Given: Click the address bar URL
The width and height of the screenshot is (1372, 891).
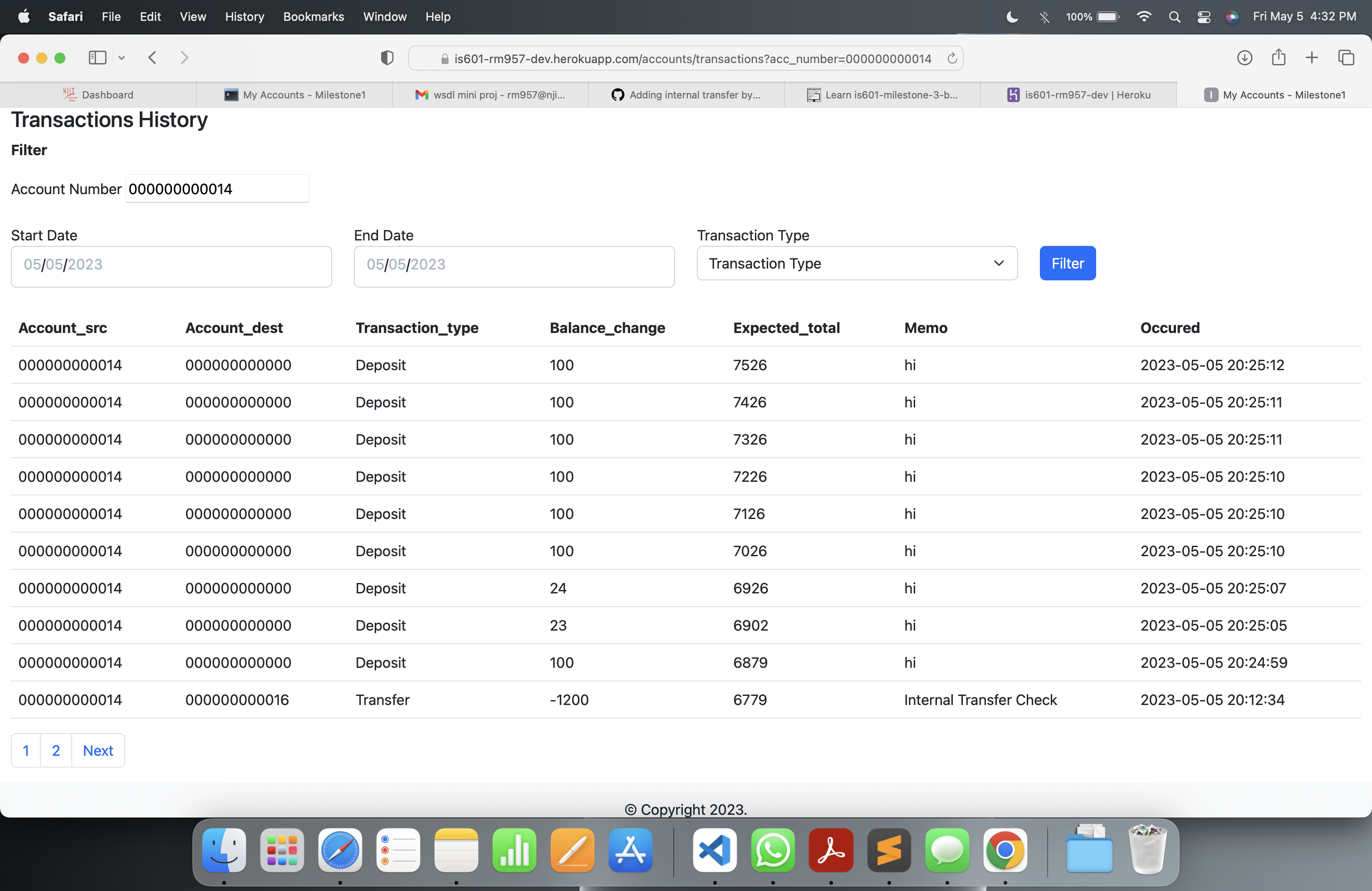Looking at the screenshot, I should [692, 58].
